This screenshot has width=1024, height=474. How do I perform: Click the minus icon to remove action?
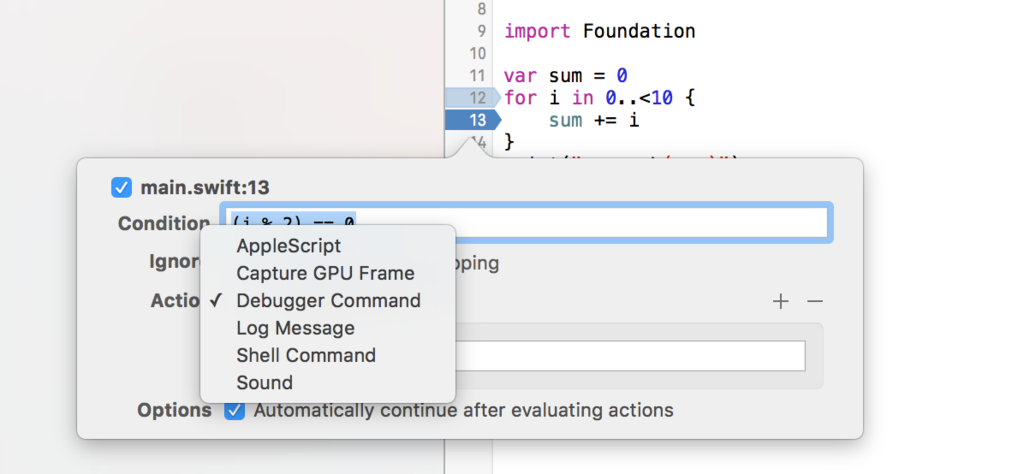(815, 301)
